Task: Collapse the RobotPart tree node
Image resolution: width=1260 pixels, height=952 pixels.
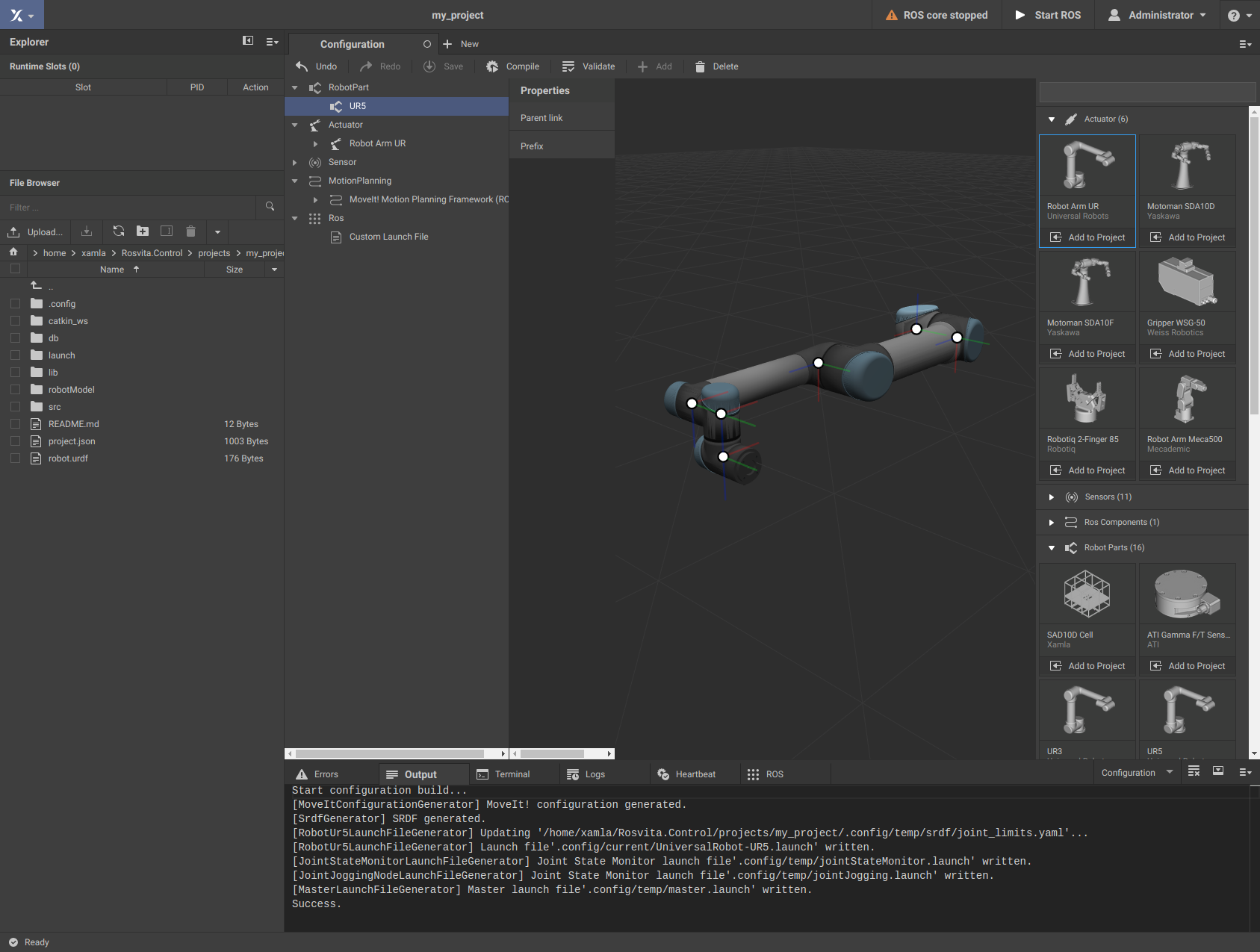Action: [295, 87]
